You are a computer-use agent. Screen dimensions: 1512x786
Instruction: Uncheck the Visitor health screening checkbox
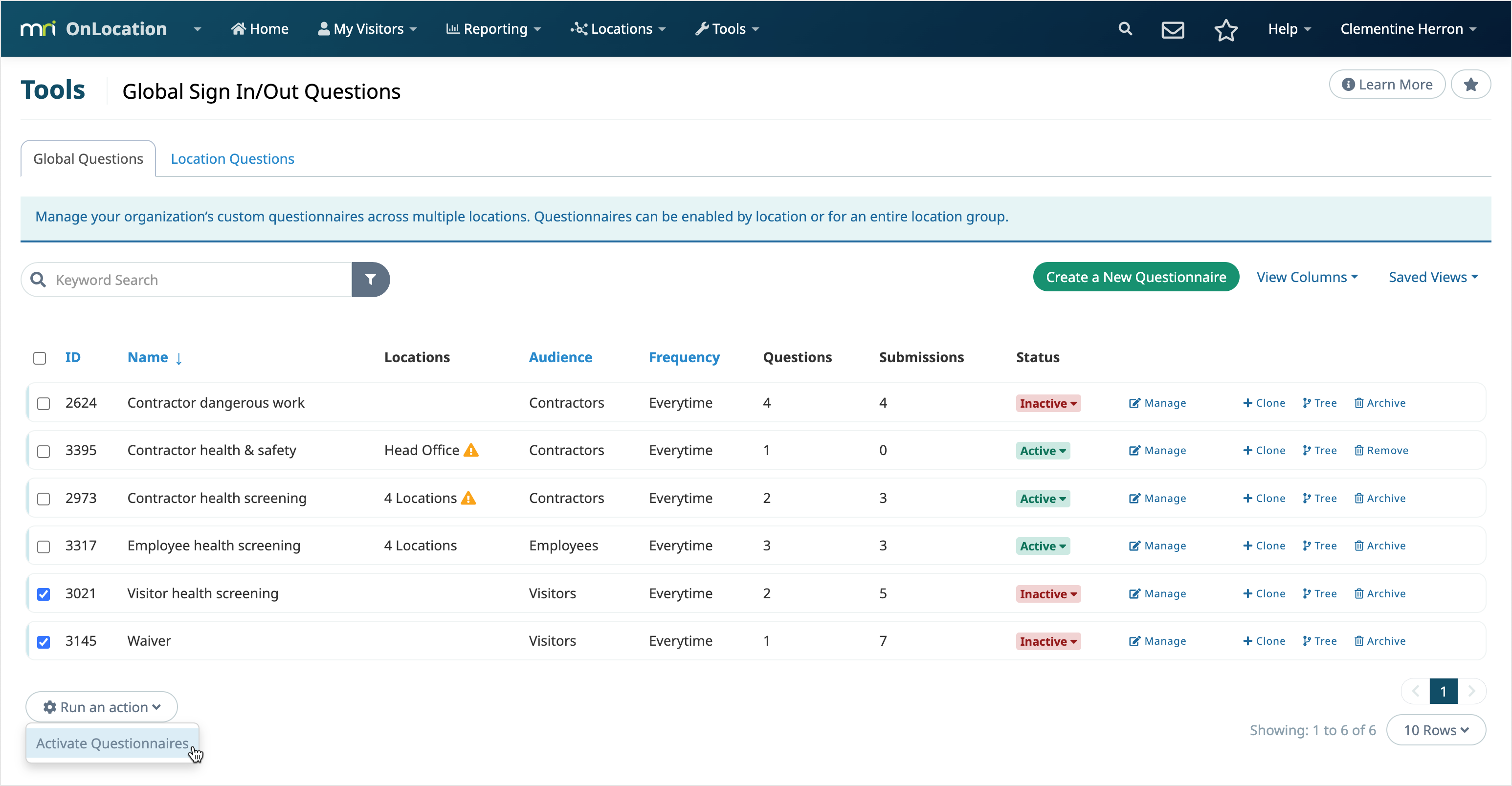[44, 594]
